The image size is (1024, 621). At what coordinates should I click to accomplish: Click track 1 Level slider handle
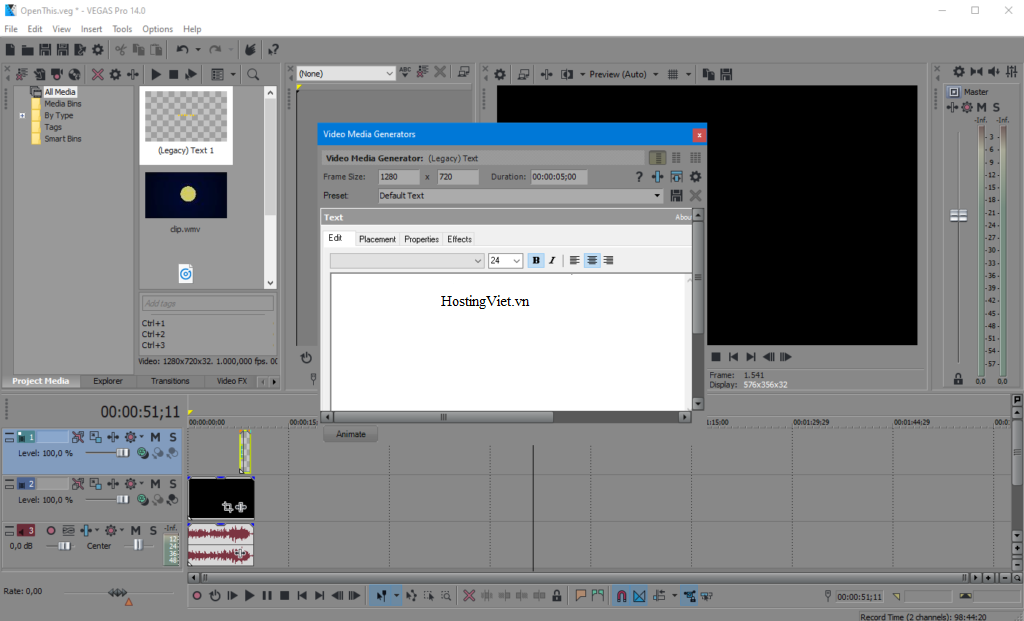123,453
